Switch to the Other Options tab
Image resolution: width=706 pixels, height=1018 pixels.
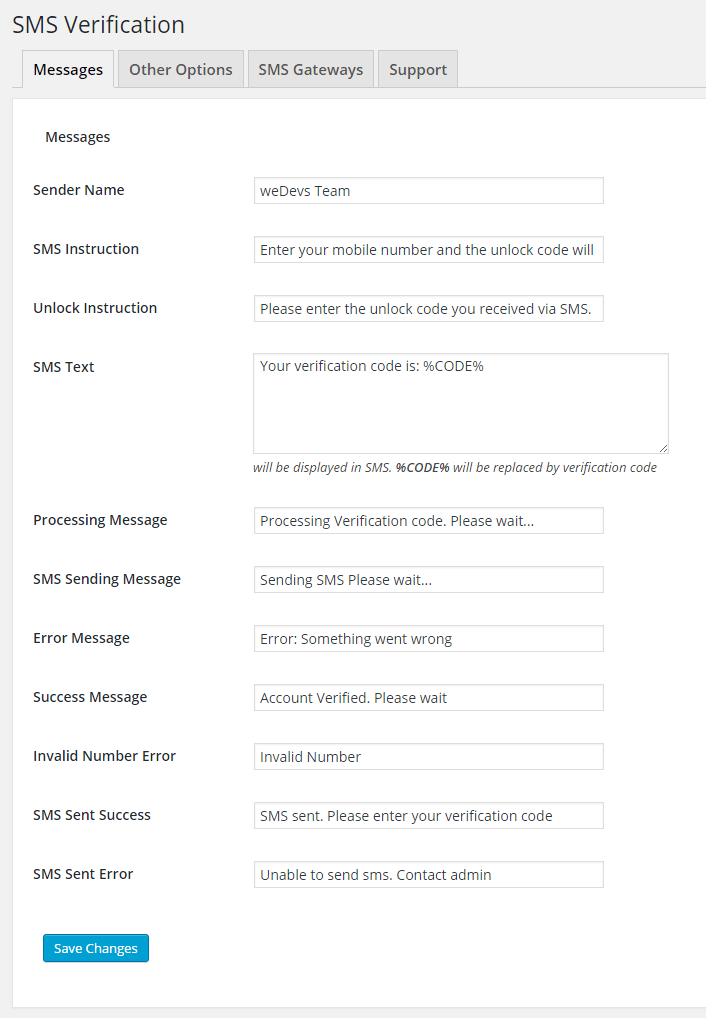pos(180,69)
